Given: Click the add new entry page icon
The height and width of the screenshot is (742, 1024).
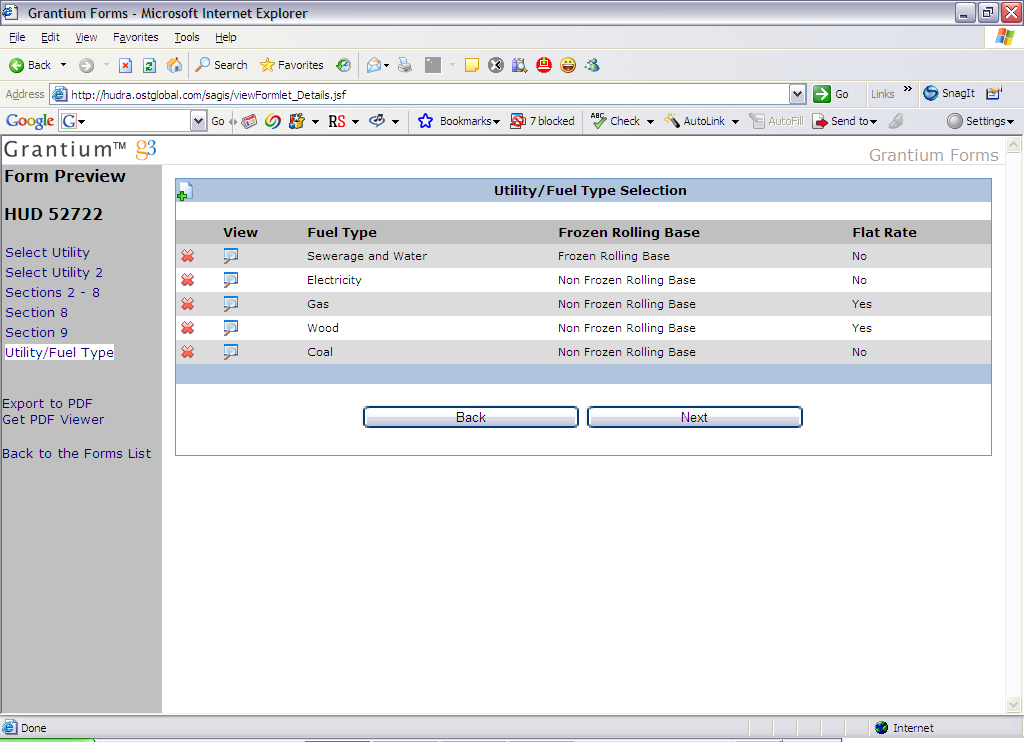Looking at the screenshot, I should click(184, 192).
